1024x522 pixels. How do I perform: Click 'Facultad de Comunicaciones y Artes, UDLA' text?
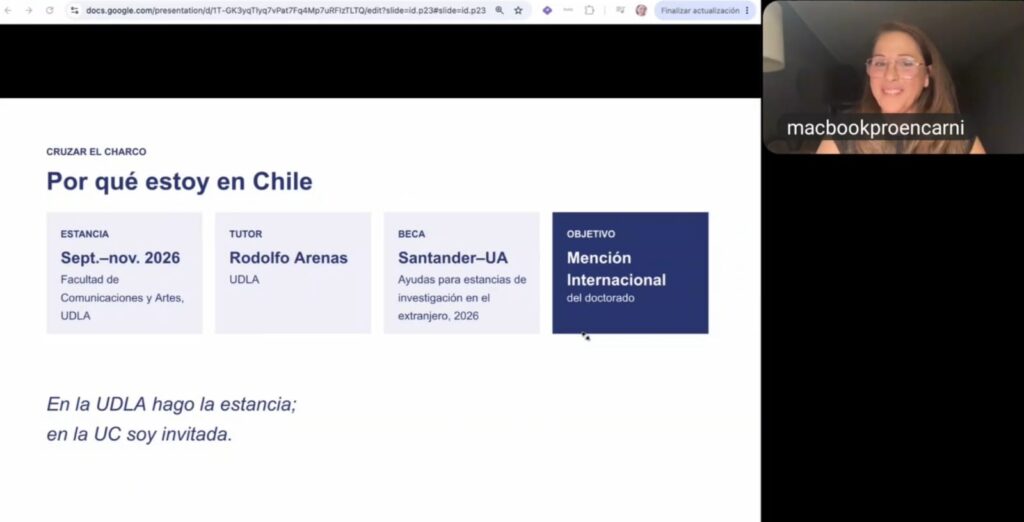tap(122, 298)
